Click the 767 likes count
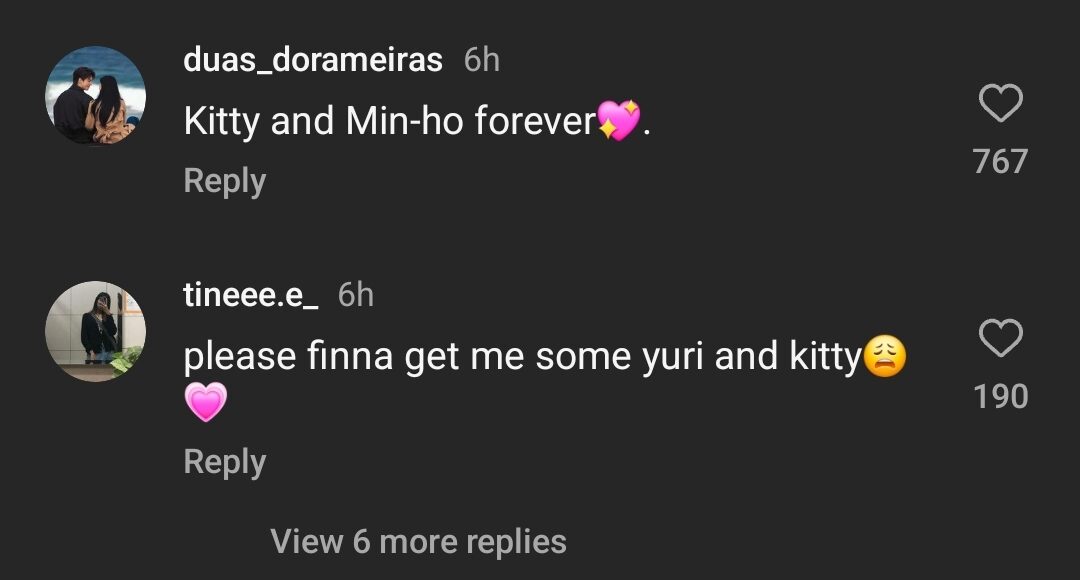The image size is (1080, 580). pyautogui.click(x=1000, y=161)
